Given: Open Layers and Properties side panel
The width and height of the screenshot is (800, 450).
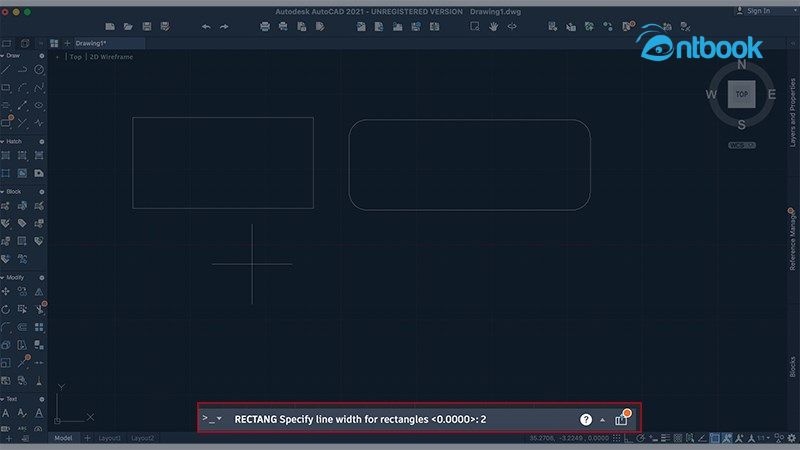Looking at the screenshot, I should [x=792, y=112].
